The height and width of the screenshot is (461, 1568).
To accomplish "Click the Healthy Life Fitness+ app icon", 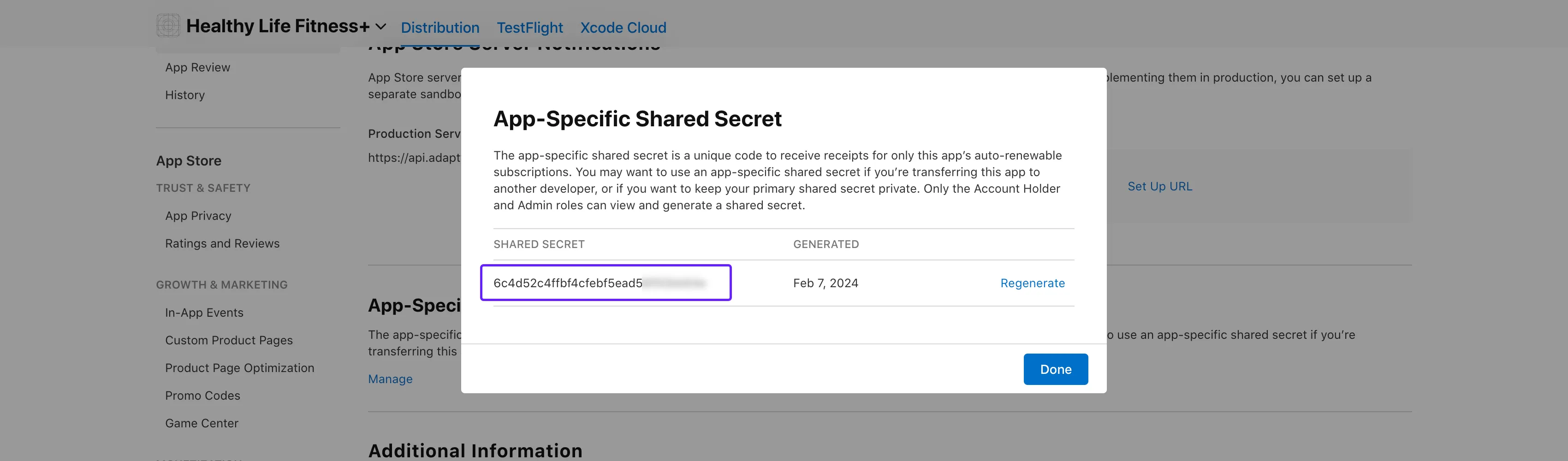I will tap(168, 25).
